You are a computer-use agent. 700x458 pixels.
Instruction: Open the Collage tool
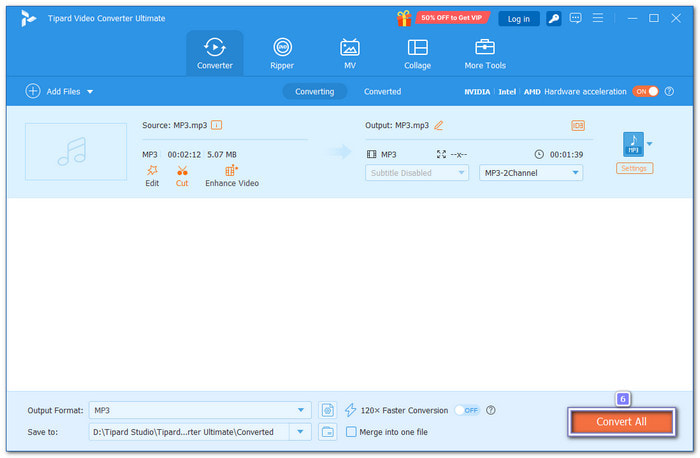tap(417, 53)
